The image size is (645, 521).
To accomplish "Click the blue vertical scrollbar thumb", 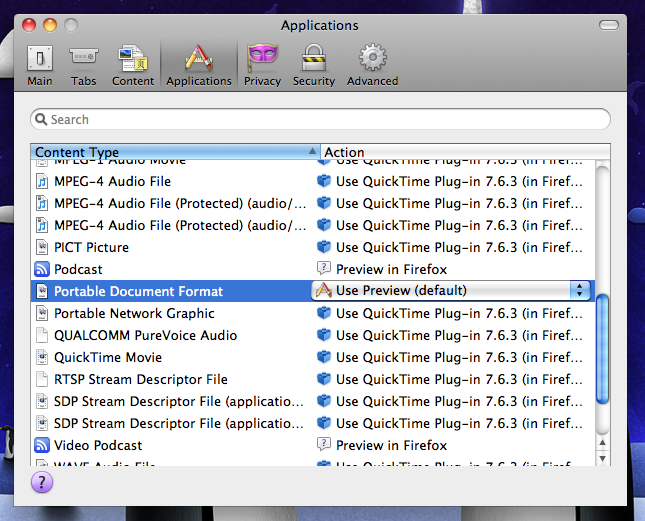I will pyautogui.click(x=603, y=349).
